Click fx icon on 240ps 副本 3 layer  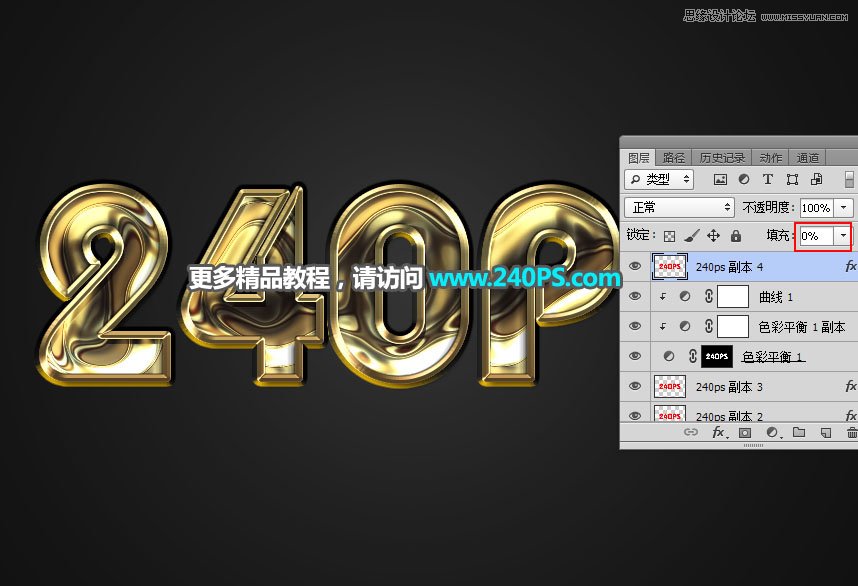tap(850, 386)
